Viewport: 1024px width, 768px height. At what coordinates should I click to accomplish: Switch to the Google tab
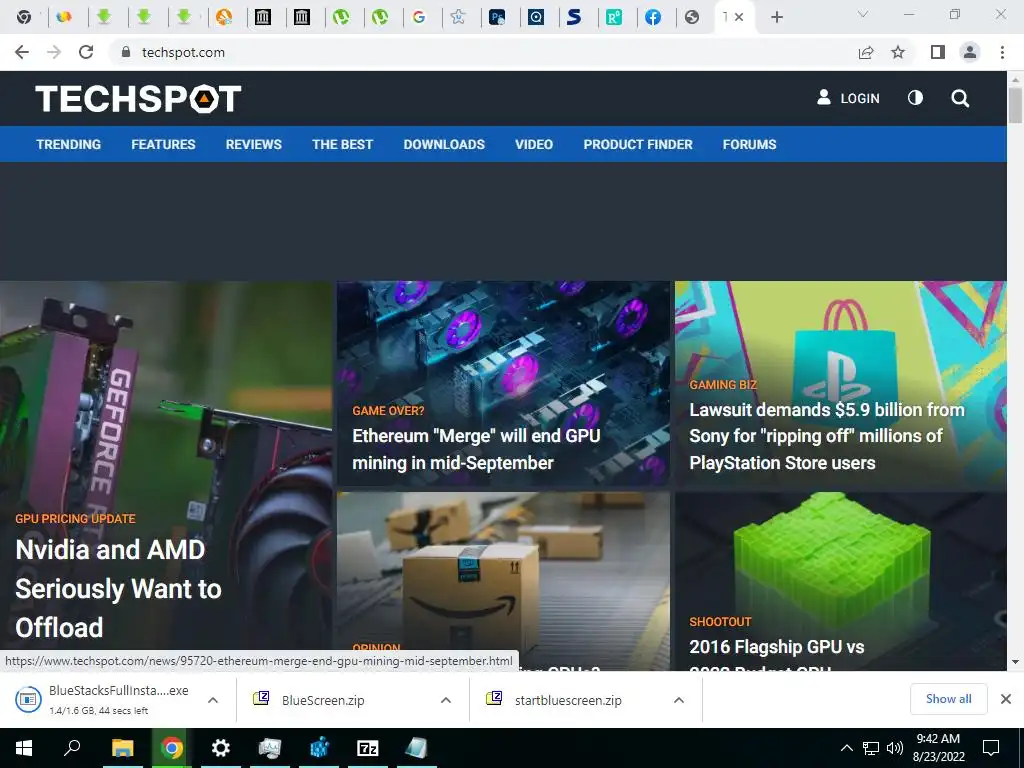[419, 17]
